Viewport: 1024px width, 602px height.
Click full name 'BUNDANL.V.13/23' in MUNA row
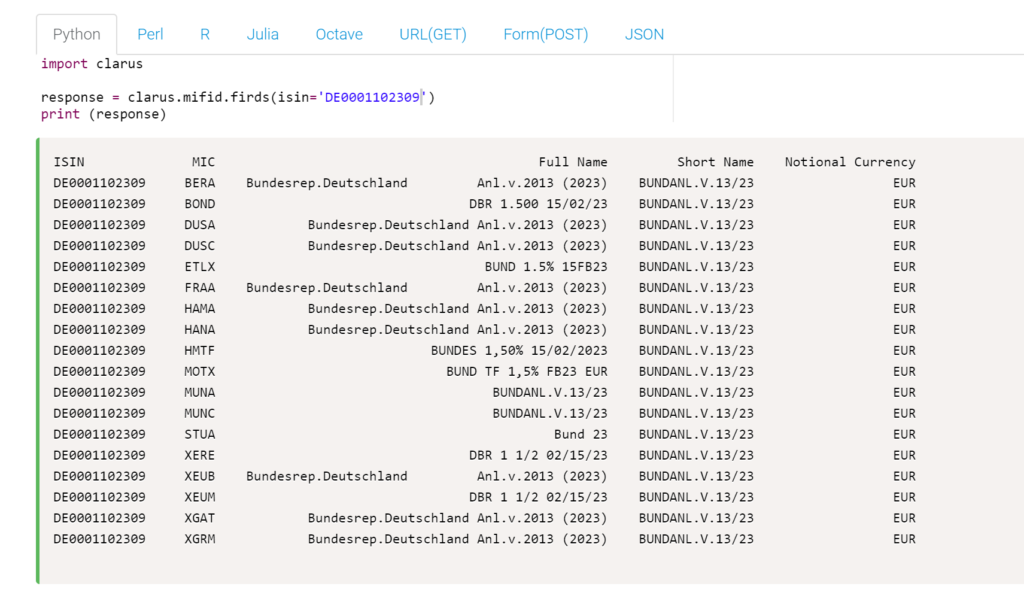(550, 392)
